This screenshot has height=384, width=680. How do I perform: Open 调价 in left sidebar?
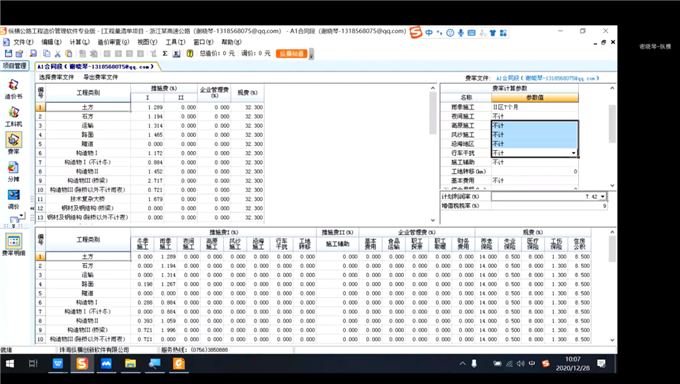tap(13, 199)
